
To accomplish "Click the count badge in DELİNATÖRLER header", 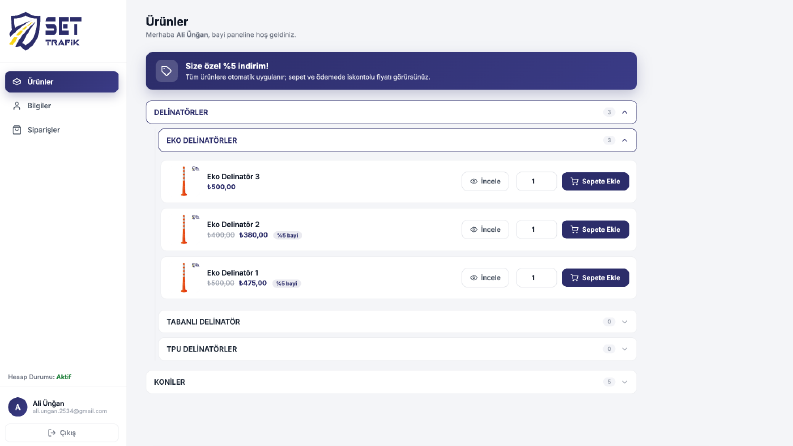I will click(x=609, y=112).
